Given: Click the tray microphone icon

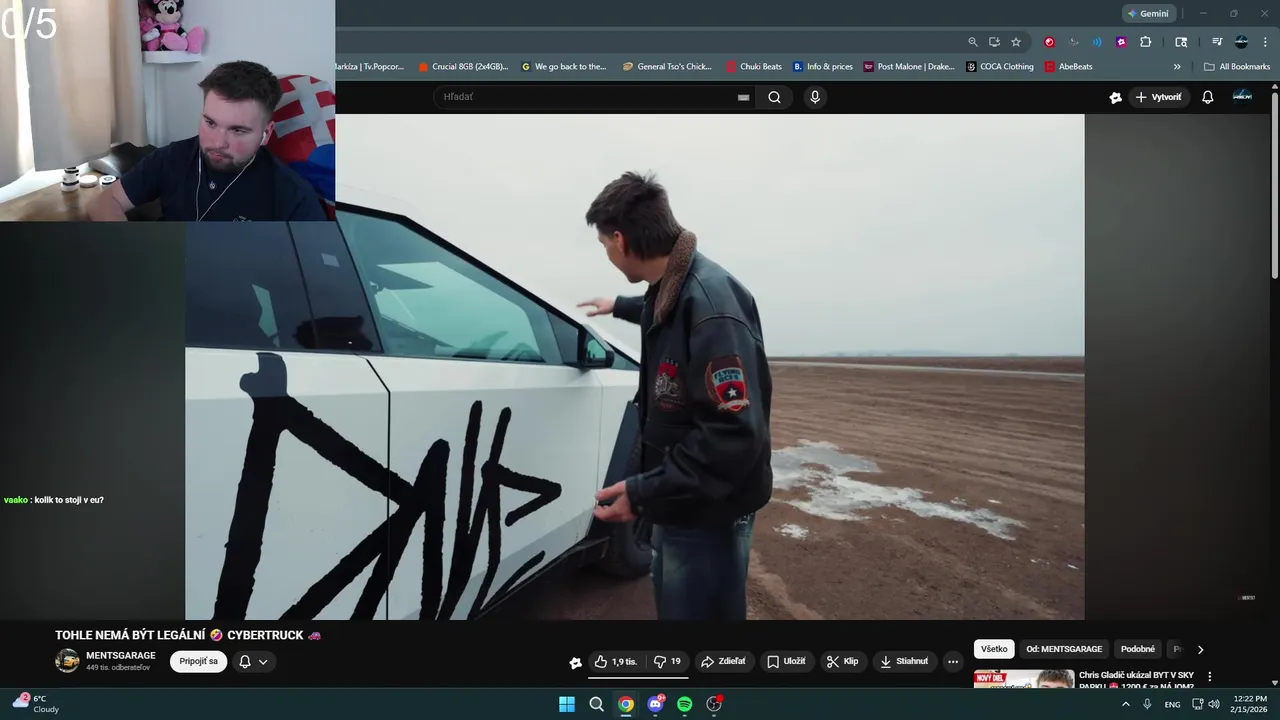Looking at the screenshot, I should coord(1147,704).
